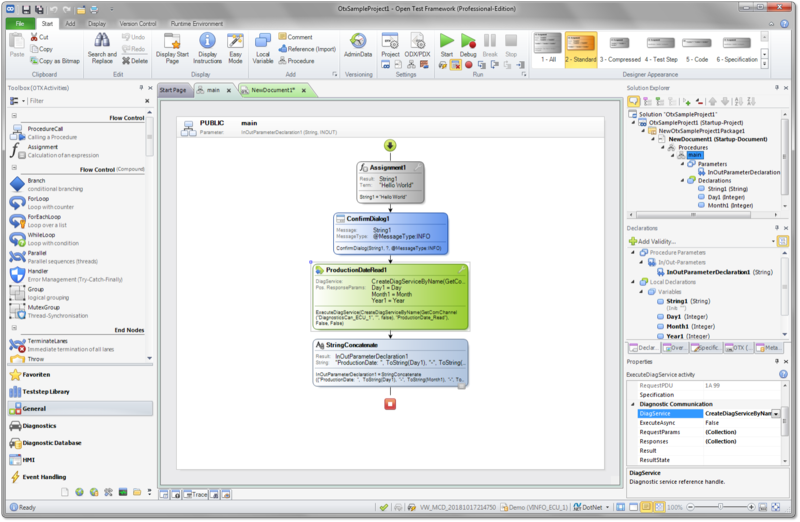Open the DiagService property dropdown
Screen dimensions: 800x522
[776, 414]
